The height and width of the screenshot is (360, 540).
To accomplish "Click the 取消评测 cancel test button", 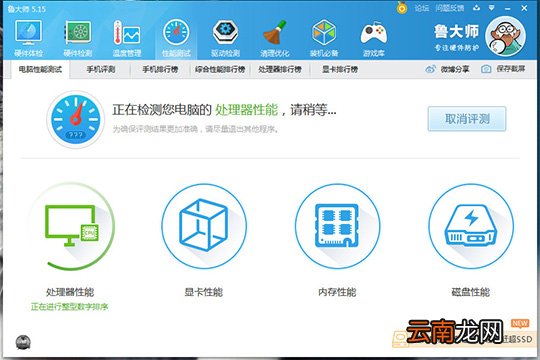I will point(467,119).
